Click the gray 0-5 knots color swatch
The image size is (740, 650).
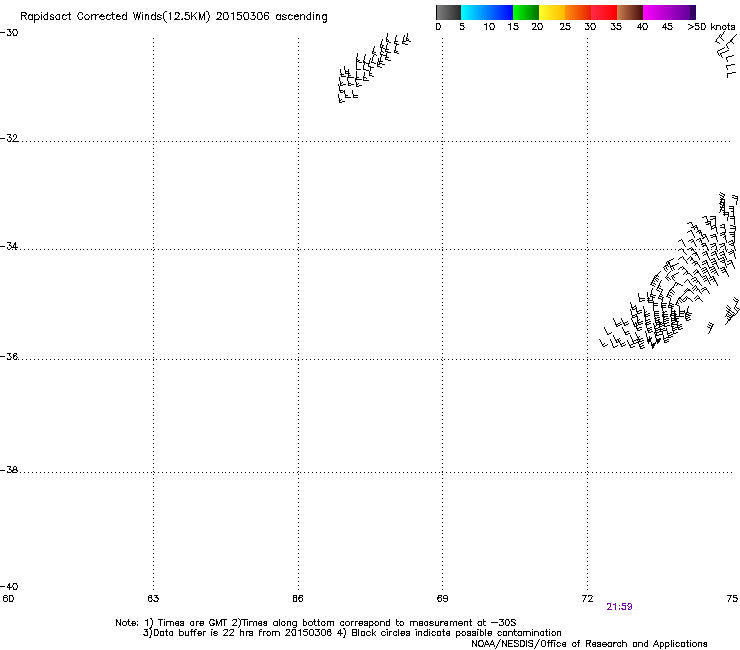(x=448, y=12)
